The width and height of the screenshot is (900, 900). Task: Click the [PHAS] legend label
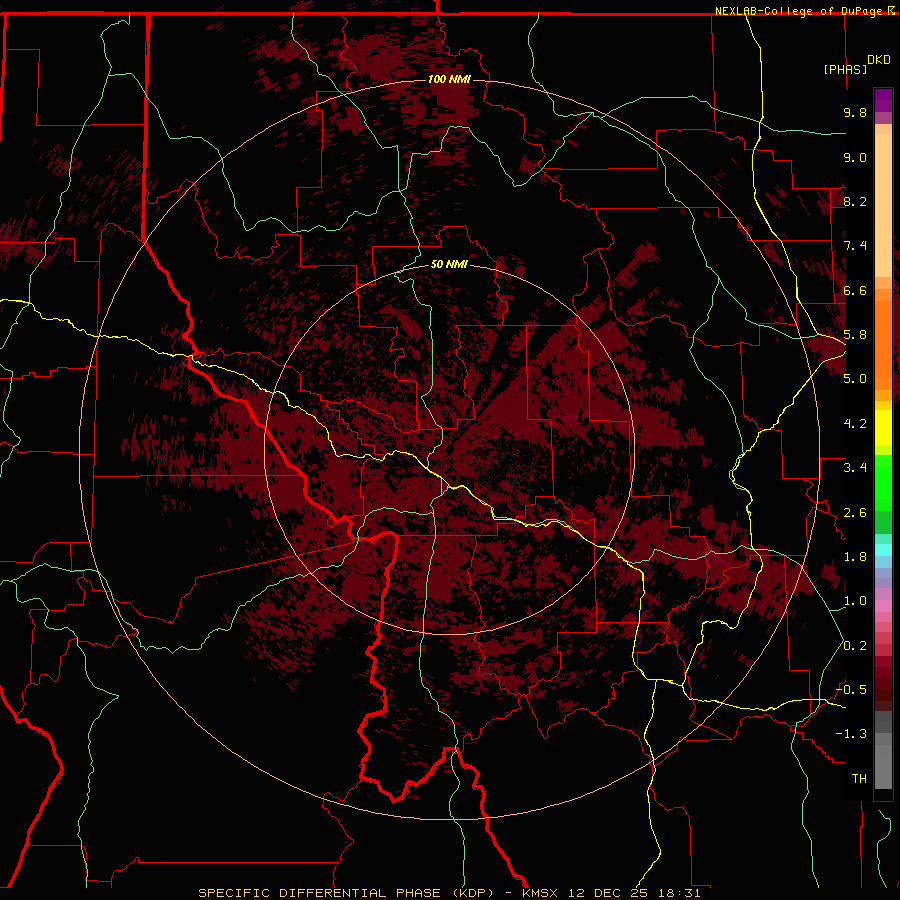[845, 69]
